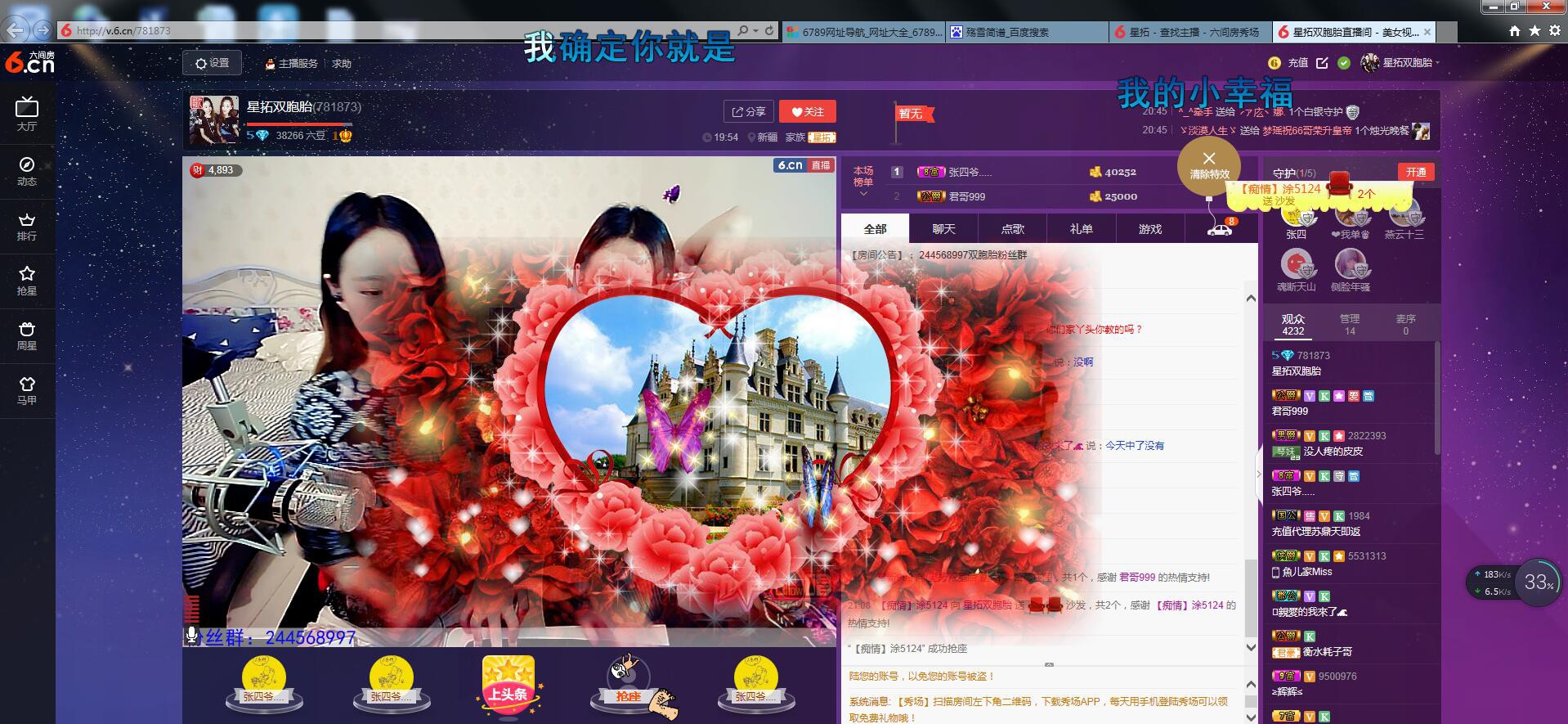Open guardian avatar 燕云十三

(1404, 214)
